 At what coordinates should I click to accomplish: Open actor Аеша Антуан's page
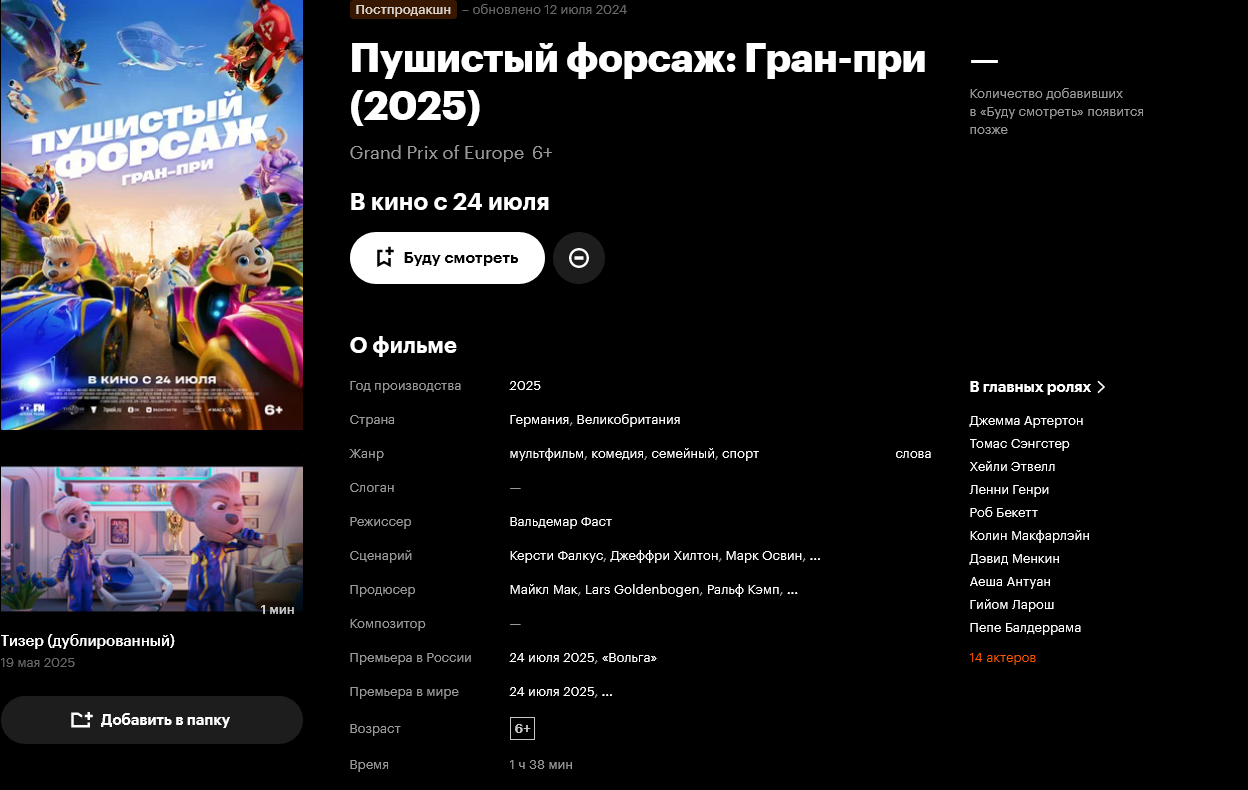click(1010, 582)
